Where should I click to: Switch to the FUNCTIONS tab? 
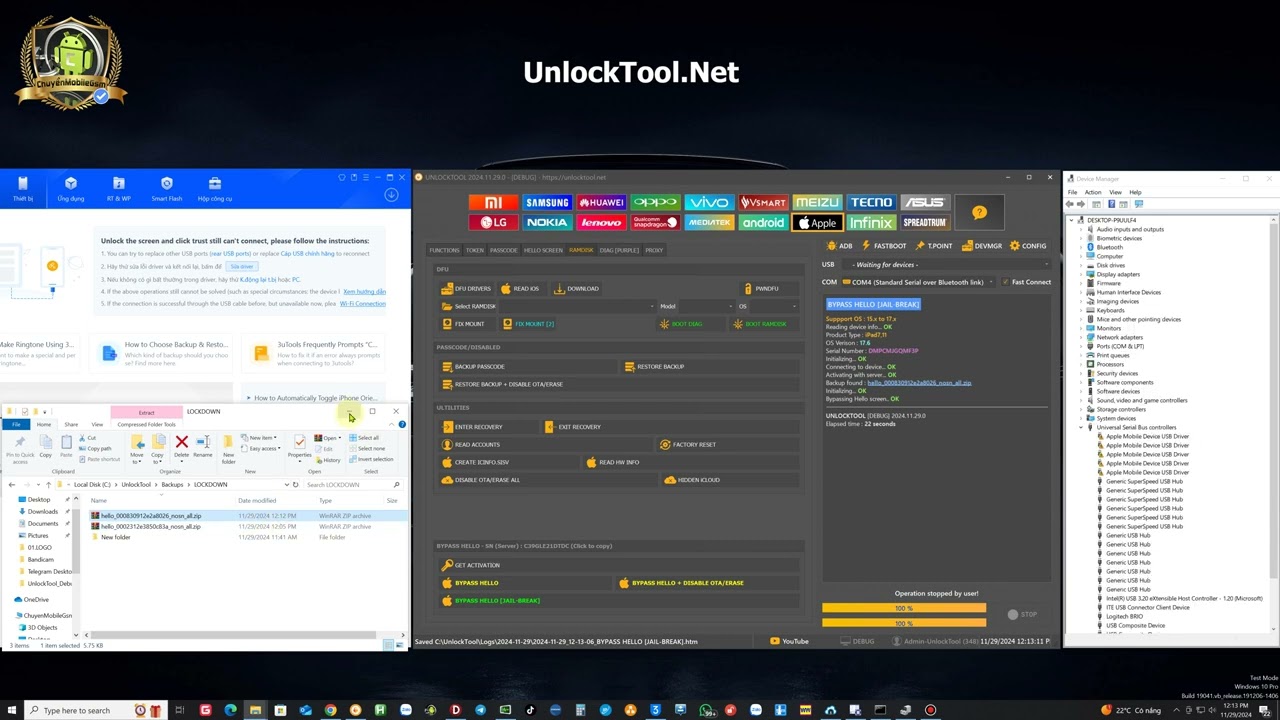coord(444,250)
